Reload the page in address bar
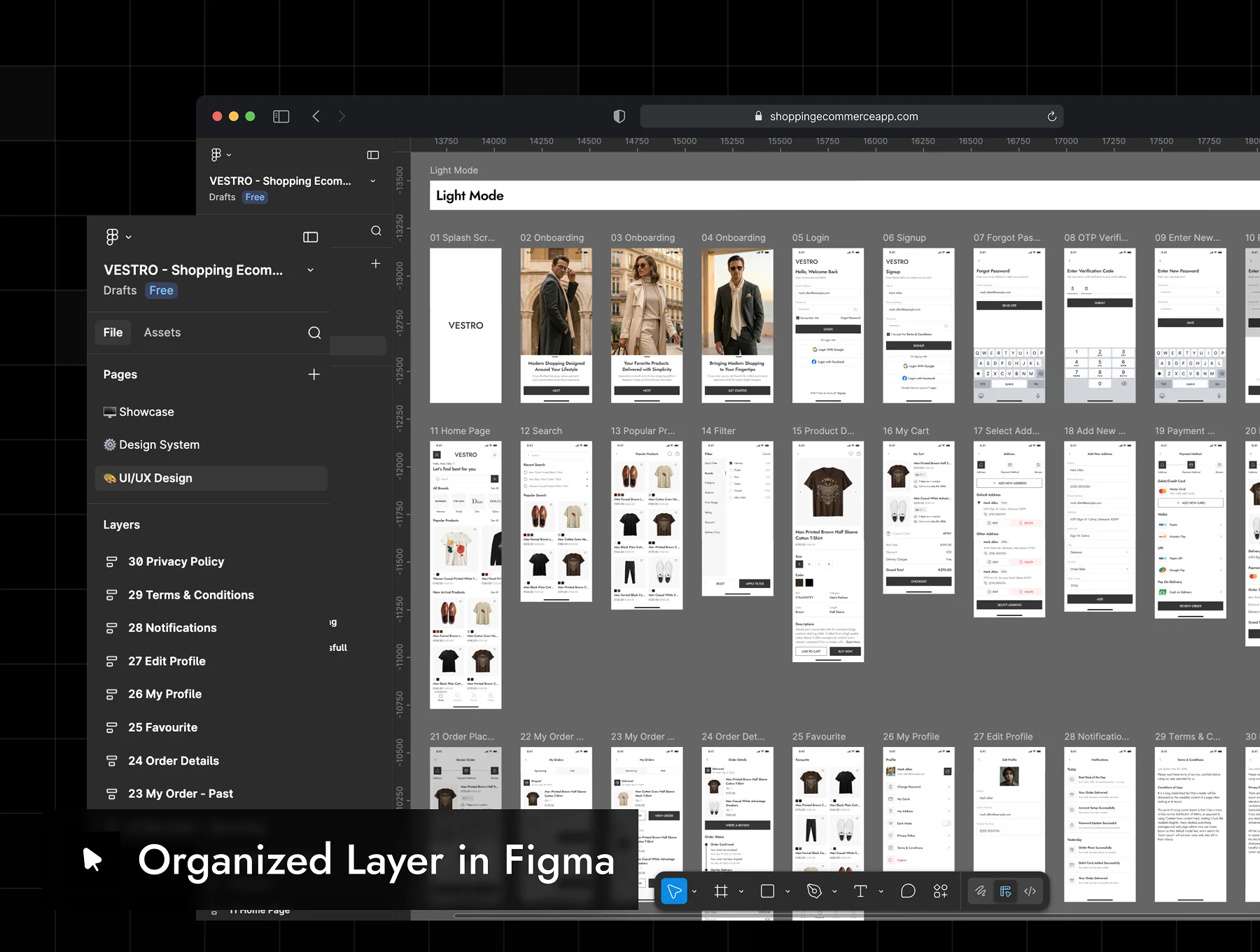 pos(1051,116)
